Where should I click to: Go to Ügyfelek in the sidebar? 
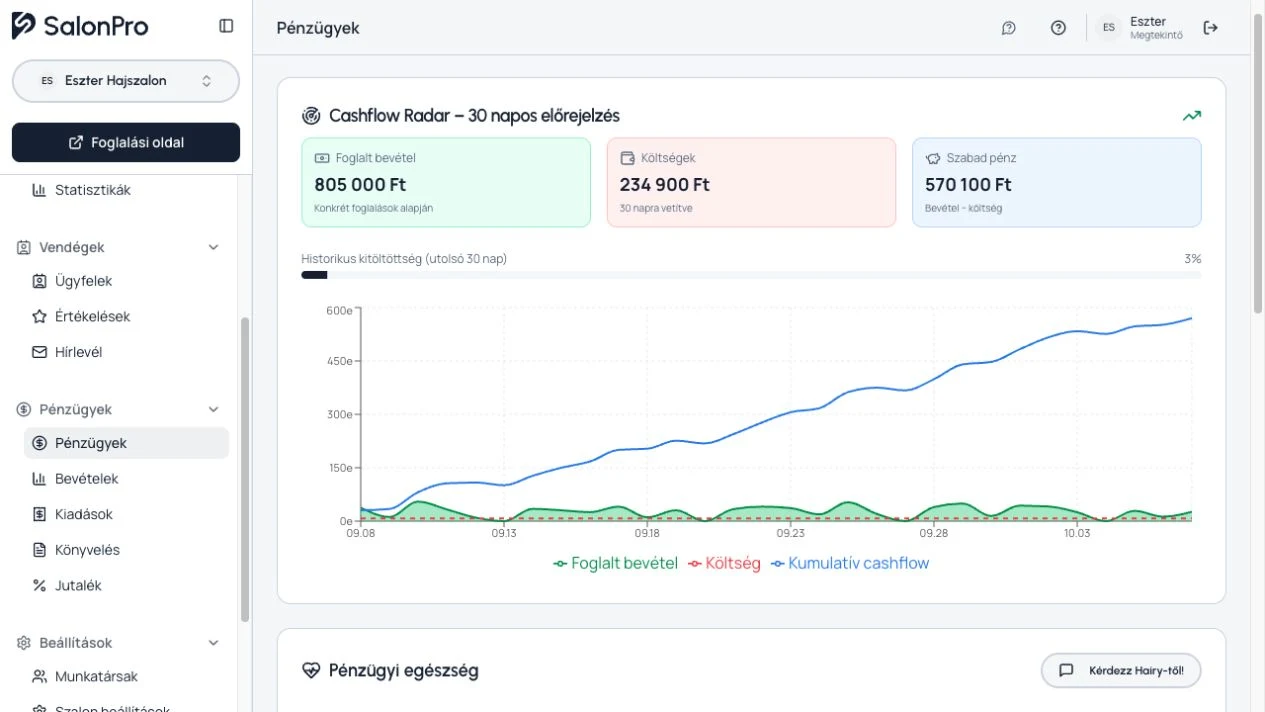[x=126, y=281]
